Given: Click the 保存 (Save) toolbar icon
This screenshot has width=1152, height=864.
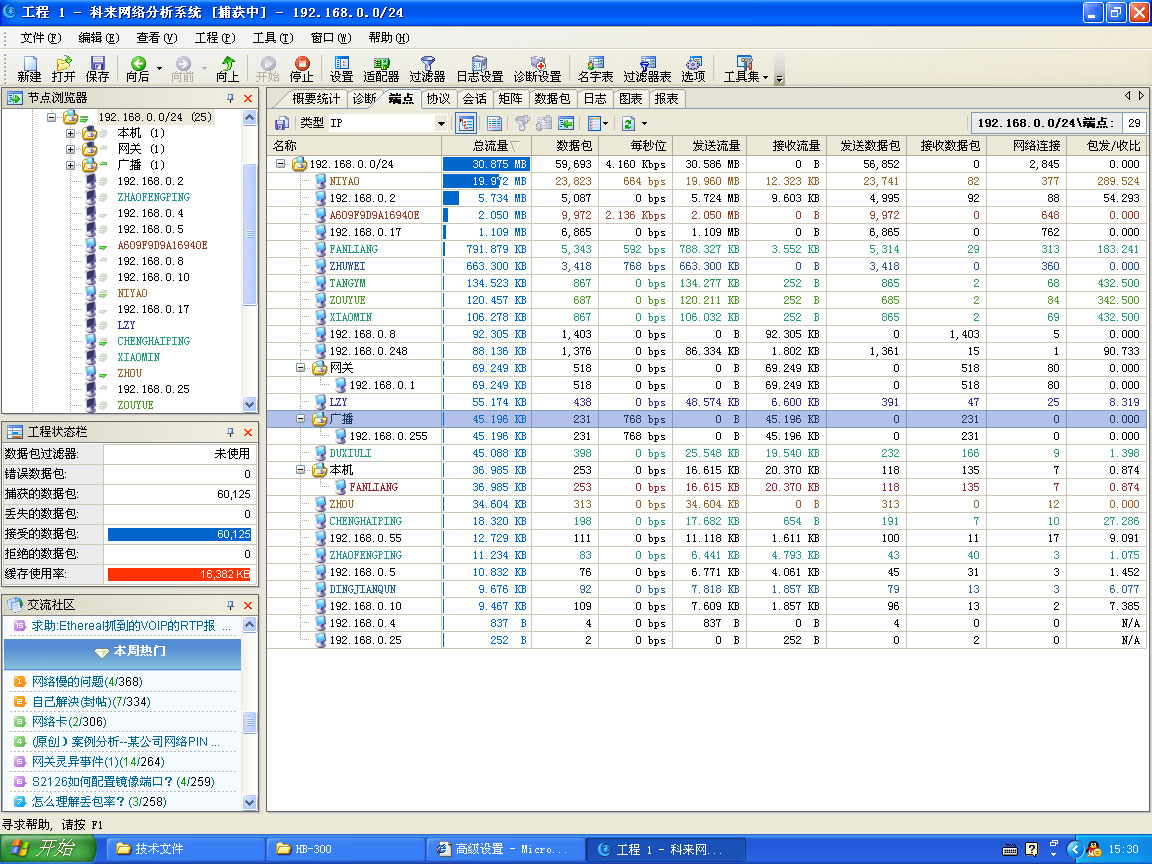Looking at the screenshot, I should pos(97,68).
